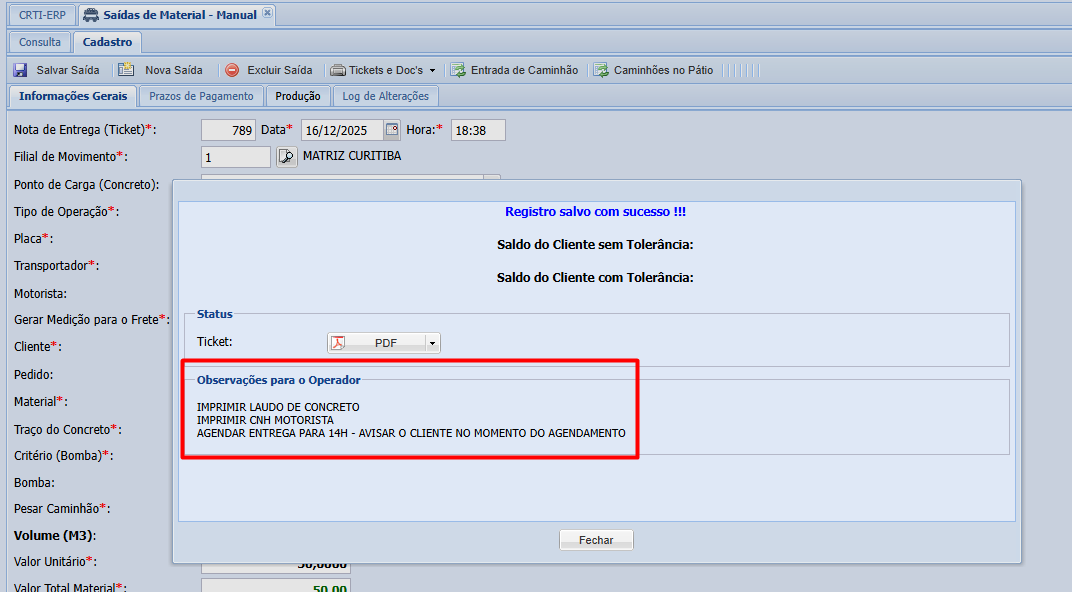
Task: Click the AGENDAR ENTREGA PARA 14H line
Action: 411,433
